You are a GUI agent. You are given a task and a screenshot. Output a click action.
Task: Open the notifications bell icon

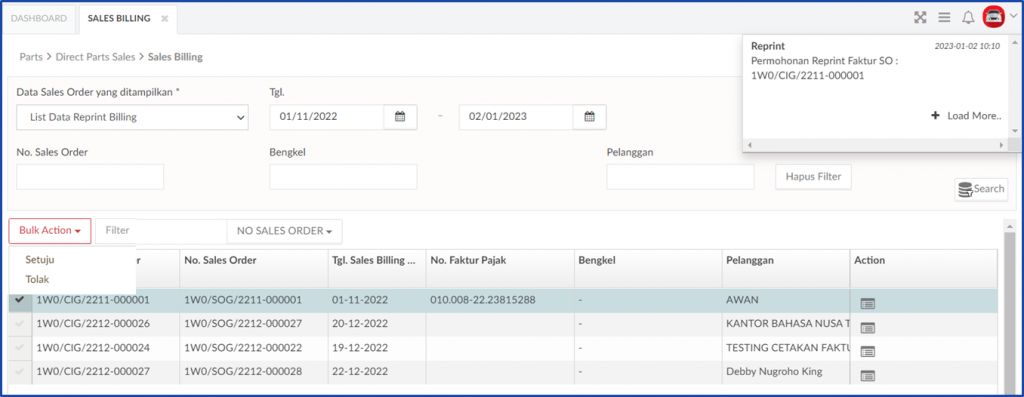click(x=968, y=18)
